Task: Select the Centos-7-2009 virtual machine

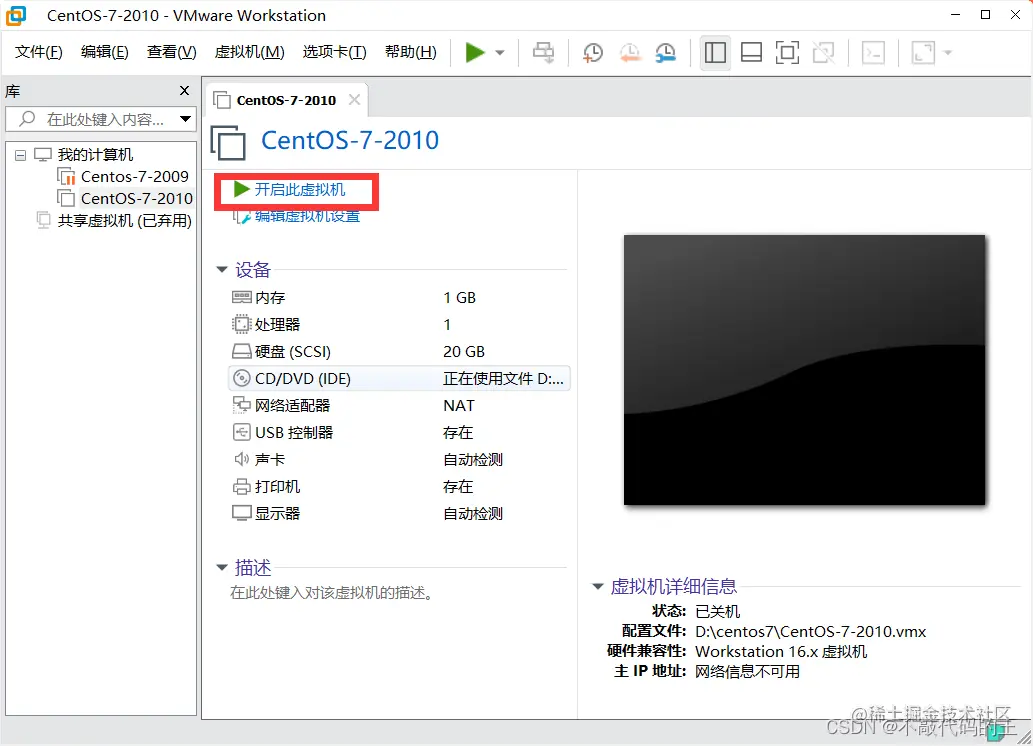Action: [x=134, y=177]
